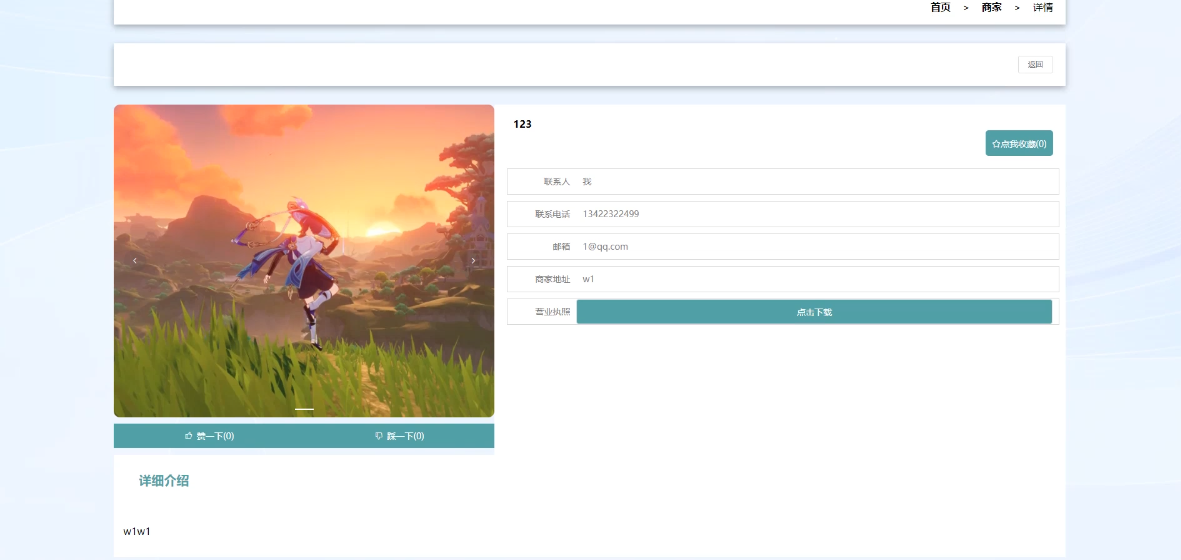The width and height of the screenshot is (1181, 560).
Task: Click the 返回 button
Action: [x=1035, y=65]
